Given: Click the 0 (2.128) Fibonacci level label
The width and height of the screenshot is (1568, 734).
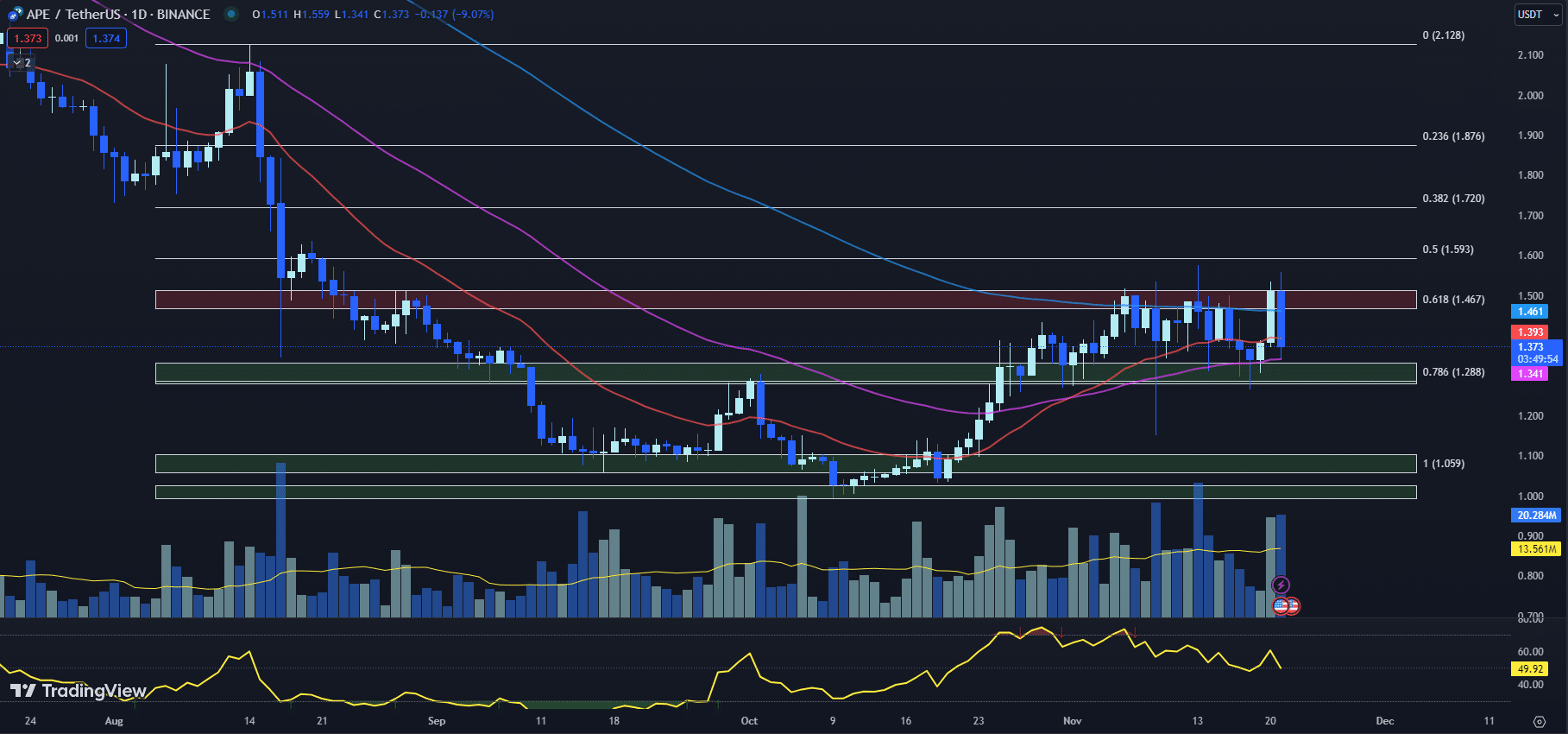Looking at the screenshot, I should tap(1443, 35).
